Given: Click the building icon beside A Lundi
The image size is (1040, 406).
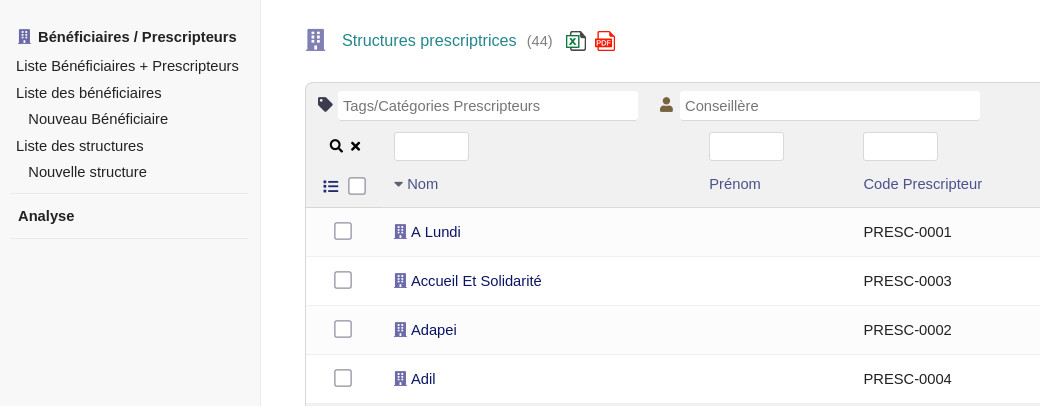Looking at the screenshot, I should pos(400,232).
